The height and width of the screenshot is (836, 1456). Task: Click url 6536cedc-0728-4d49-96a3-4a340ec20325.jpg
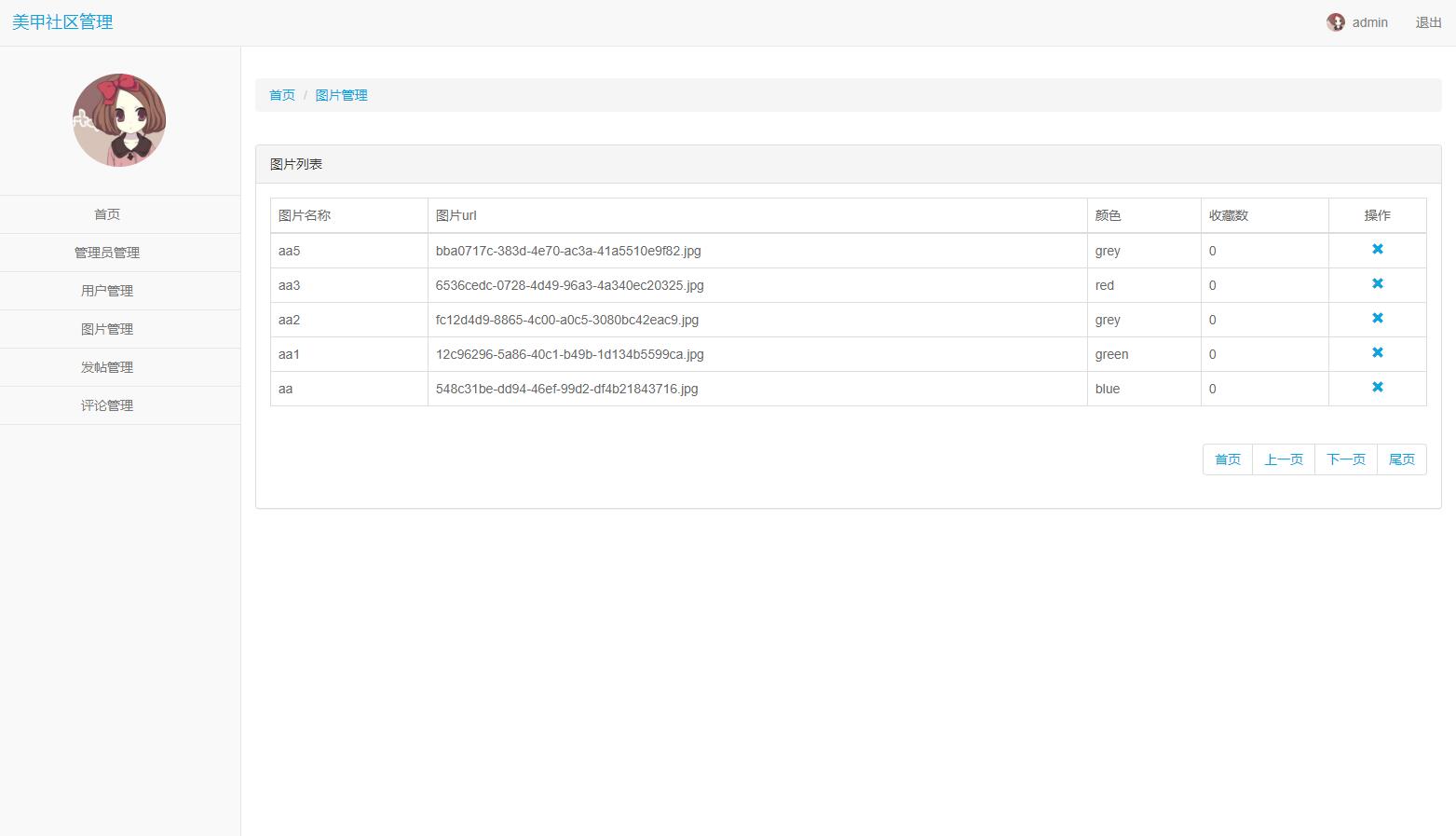pos(570,285)
